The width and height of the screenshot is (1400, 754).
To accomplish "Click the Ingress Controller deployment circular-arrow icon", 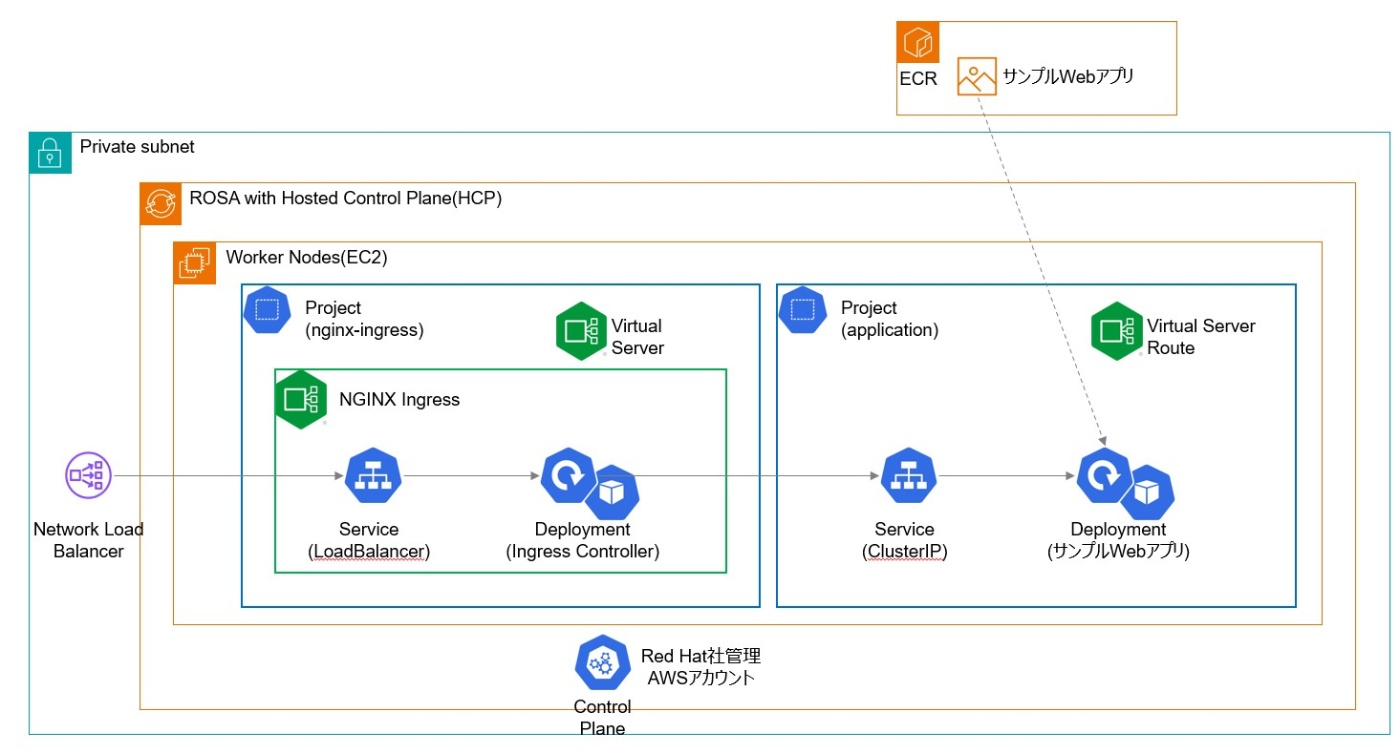I will pyautogui.click(x=566, y=474).
